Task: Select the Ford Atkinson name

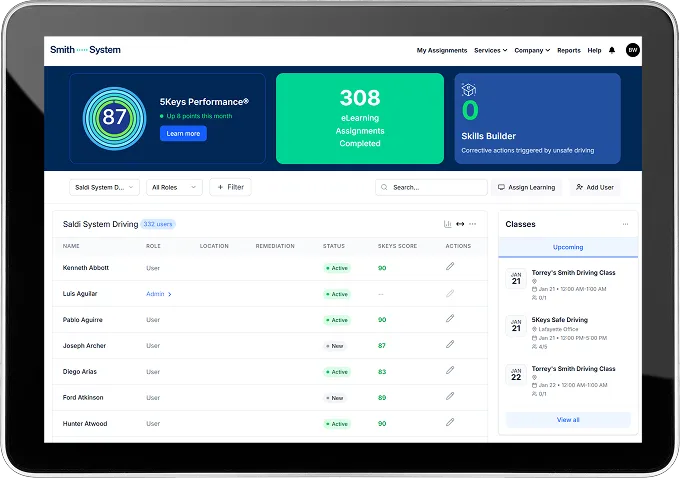Action: 83,397
